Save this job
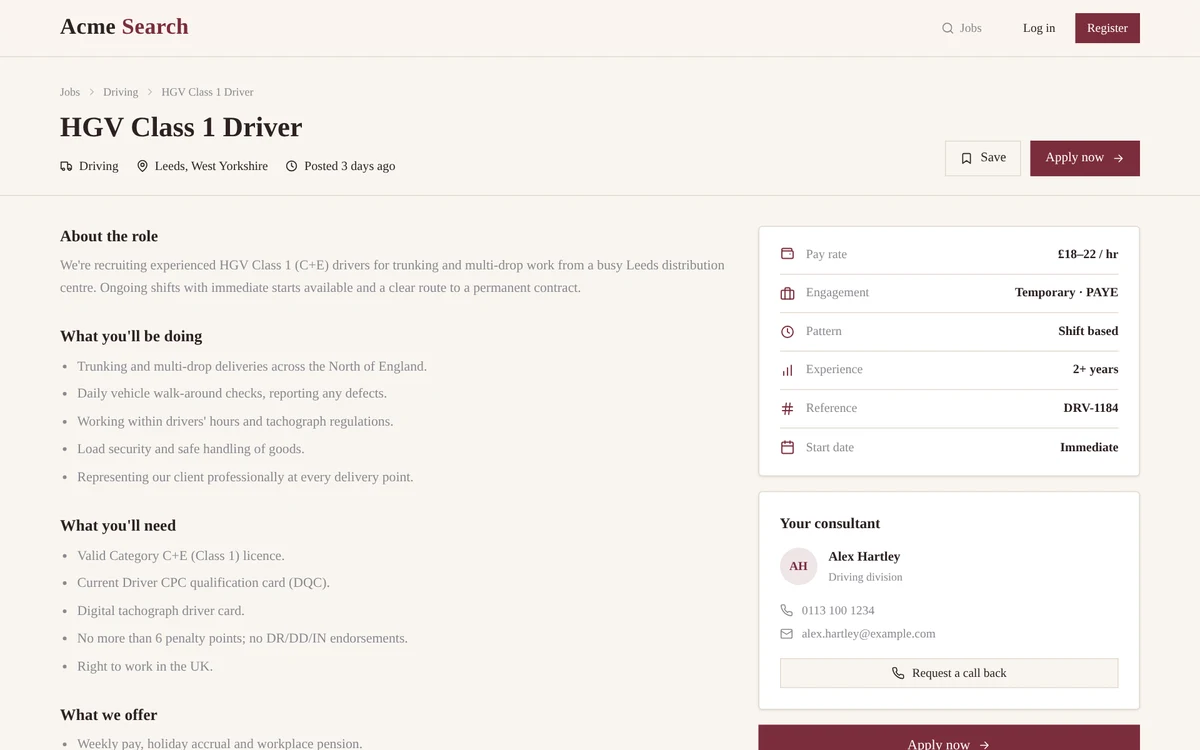Image resolution: width=1200 pixels, height=750 pixels. click(x=983, y=158)
